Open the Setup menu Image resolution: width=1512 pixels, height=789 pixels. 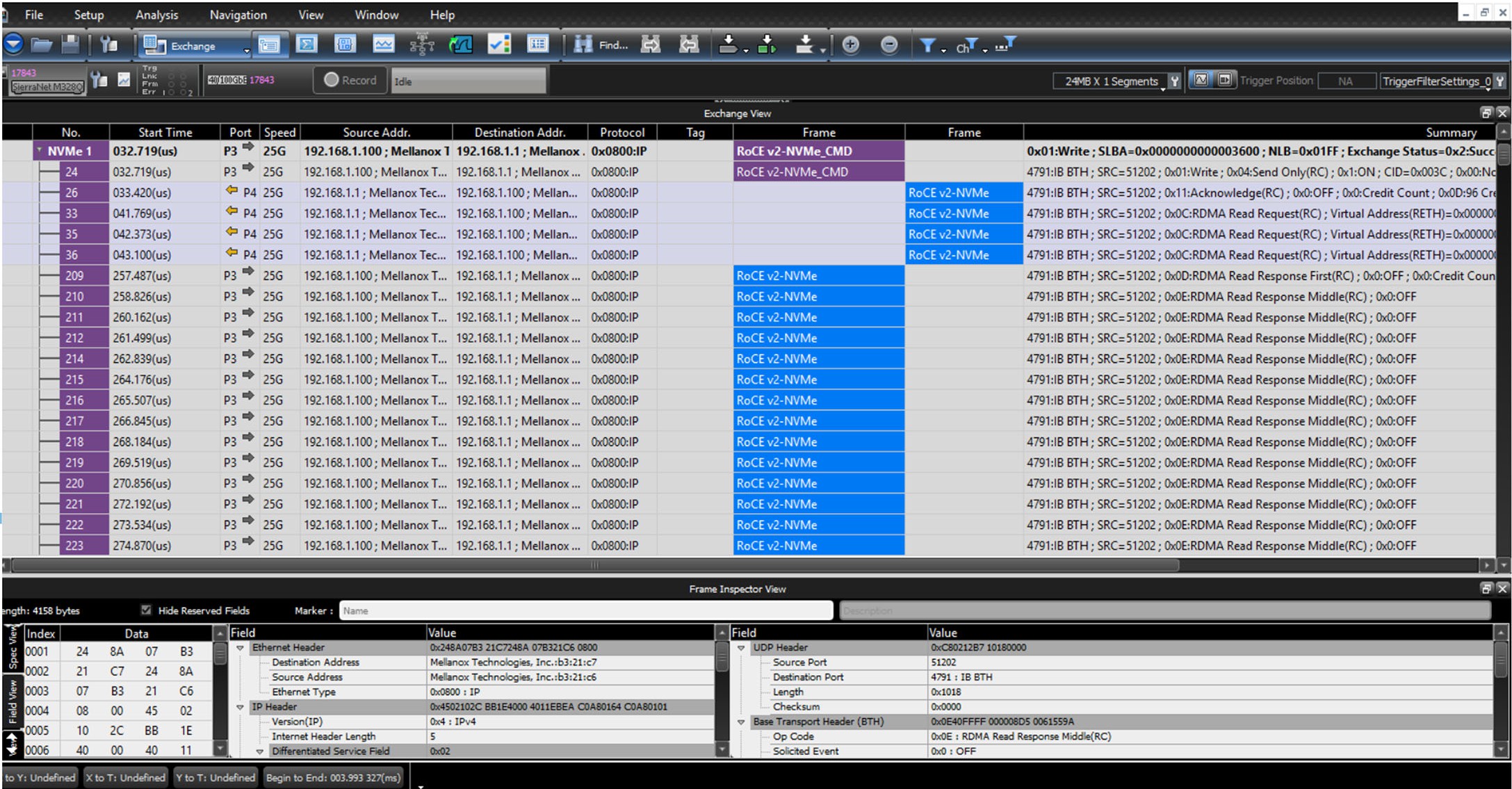tap(89, 15)
